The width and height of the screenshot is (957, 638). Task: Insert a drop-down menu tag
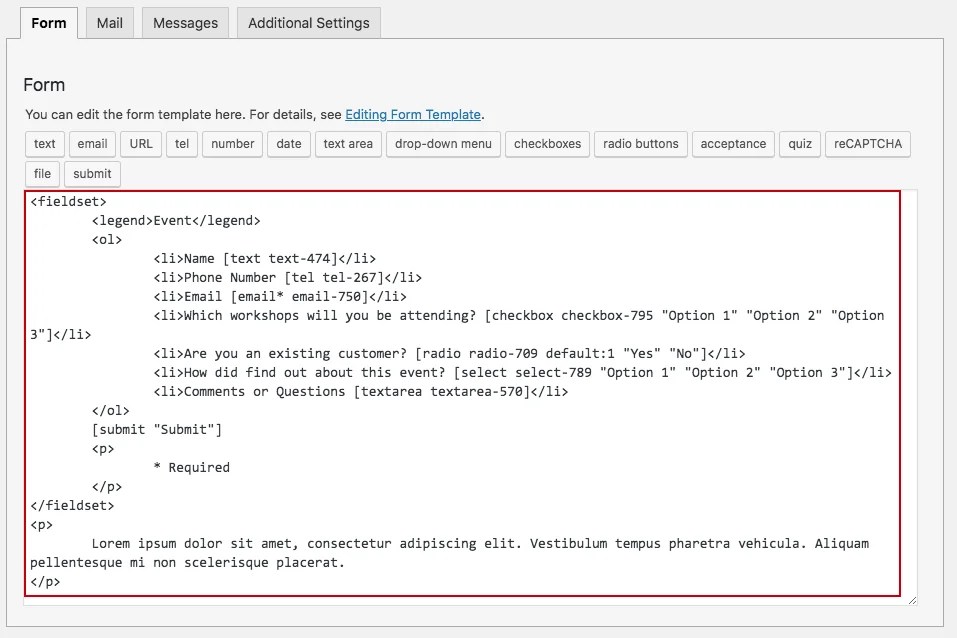coord(443,144)
